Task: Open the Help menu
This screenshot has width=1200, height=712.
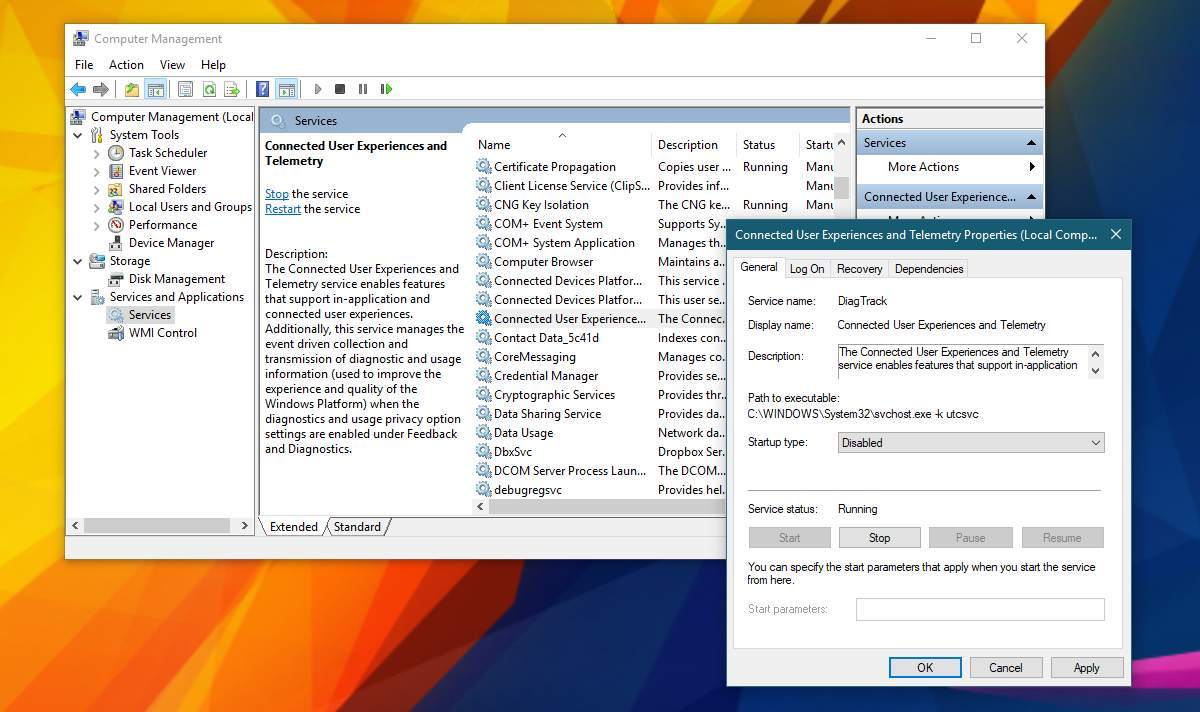Action: (x=213, y=64)
